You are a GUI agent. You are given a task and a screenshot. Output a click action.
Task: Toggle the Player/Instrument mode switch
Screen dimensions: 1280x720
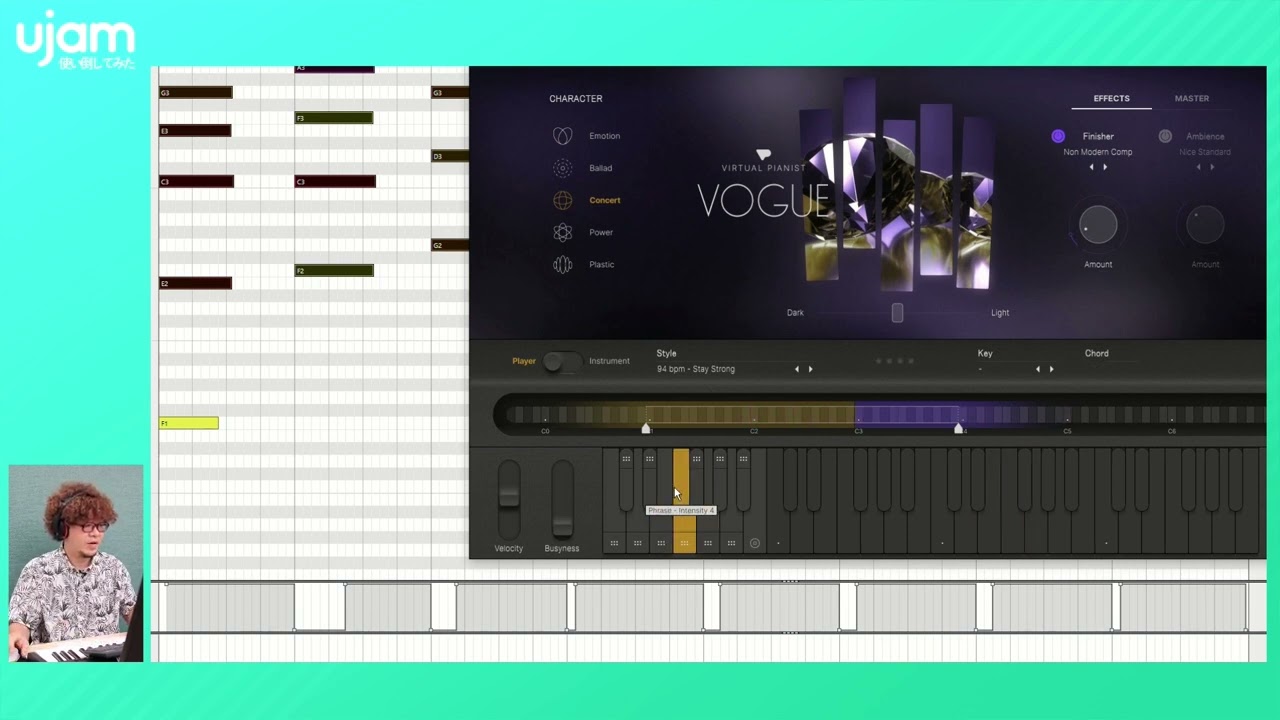coord(562,362)
